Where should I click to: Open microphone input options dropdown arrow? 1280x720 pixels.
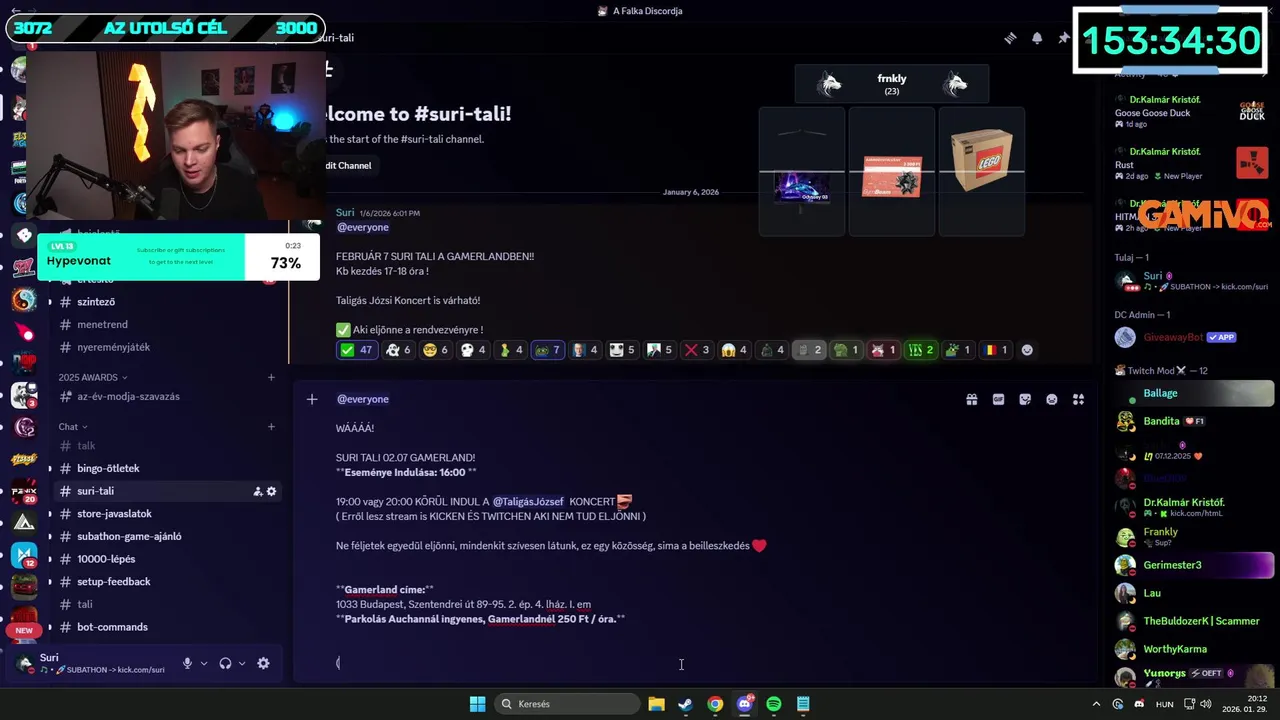[x=204, y=663]
